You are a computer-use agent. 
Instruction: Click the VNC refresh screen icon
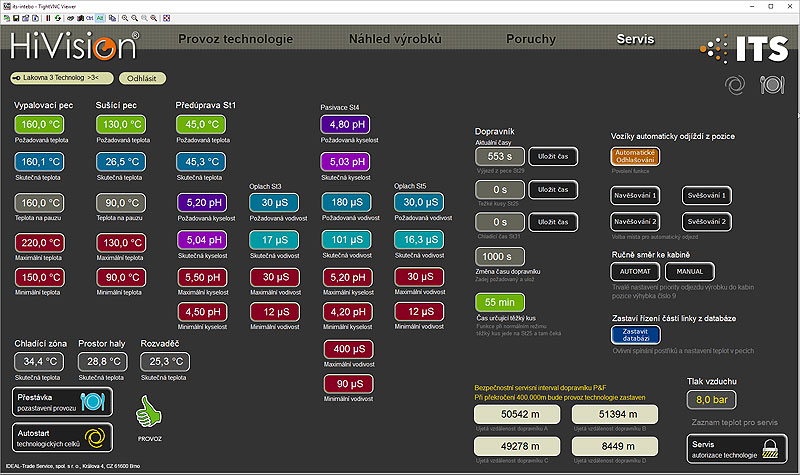point(59,18)
